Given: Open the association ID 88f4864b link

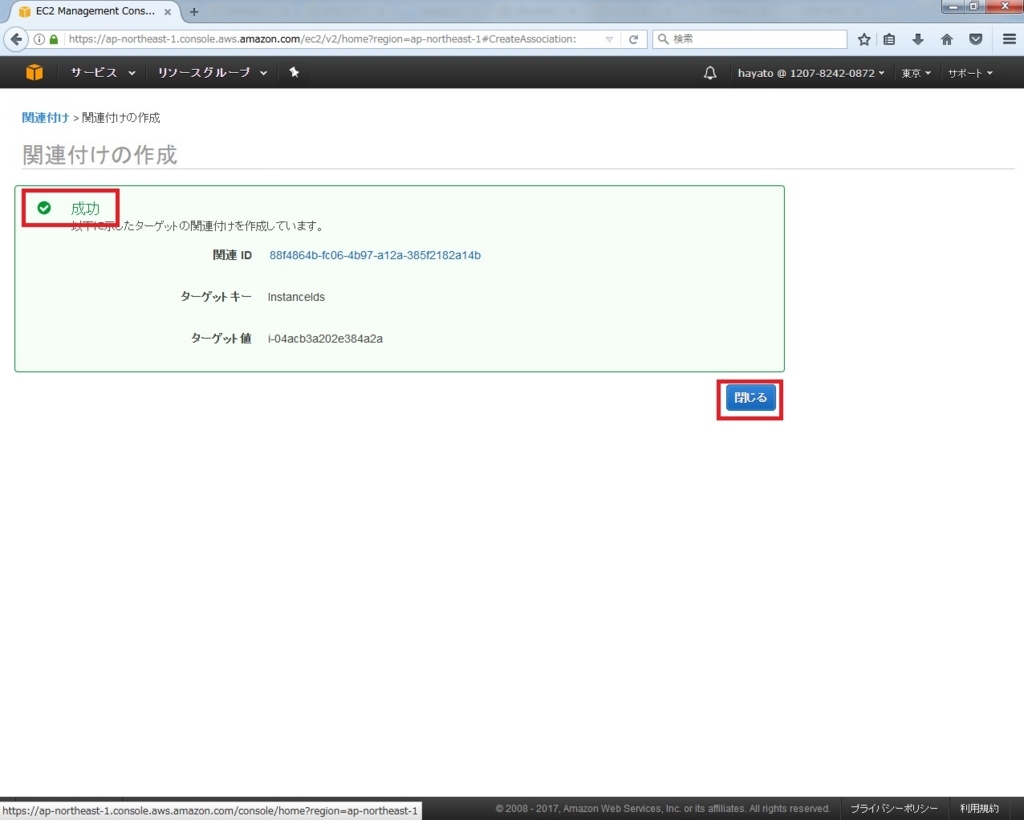Looking at the screenshot, I should (375, 255).
